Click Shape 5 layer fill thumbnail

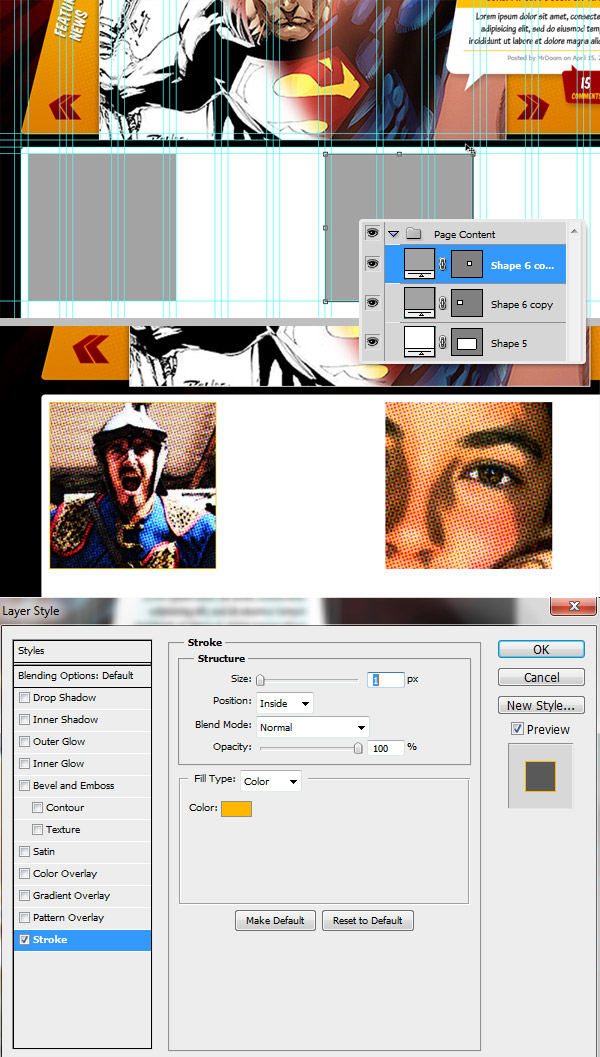pyautogui.click(x=419, y=342)
